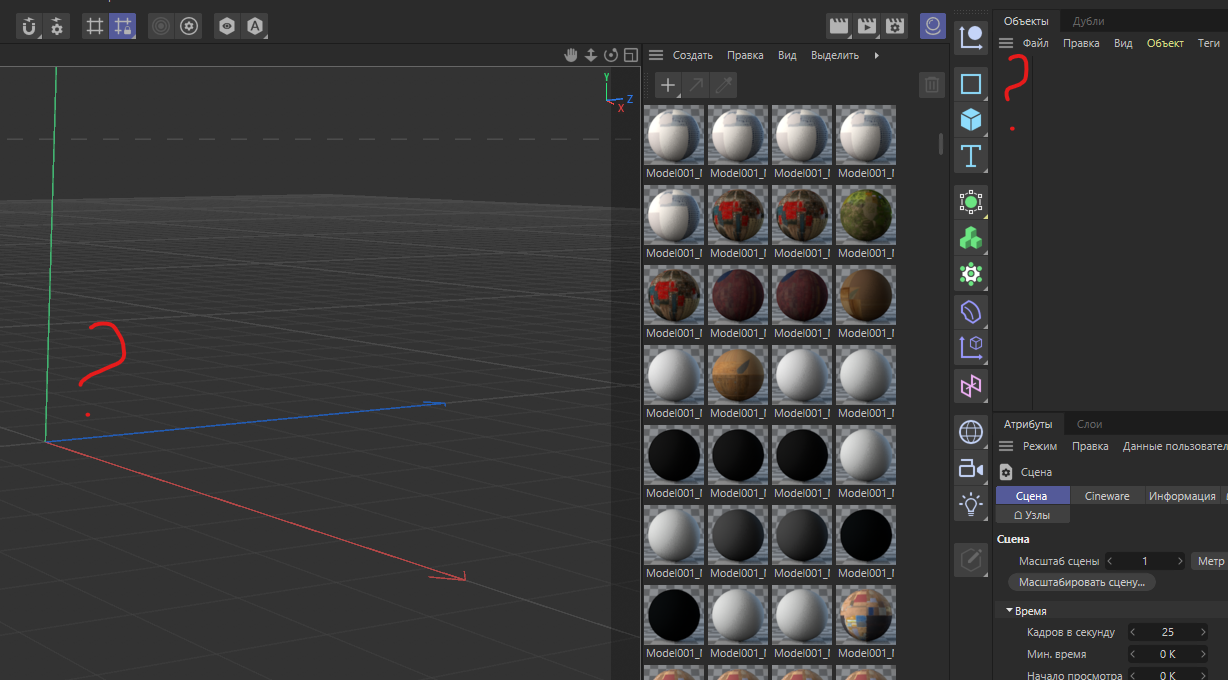Open the Объект menu in object manager
The height and width of the screenshot is (680, 1228).
pos(1165,43)
